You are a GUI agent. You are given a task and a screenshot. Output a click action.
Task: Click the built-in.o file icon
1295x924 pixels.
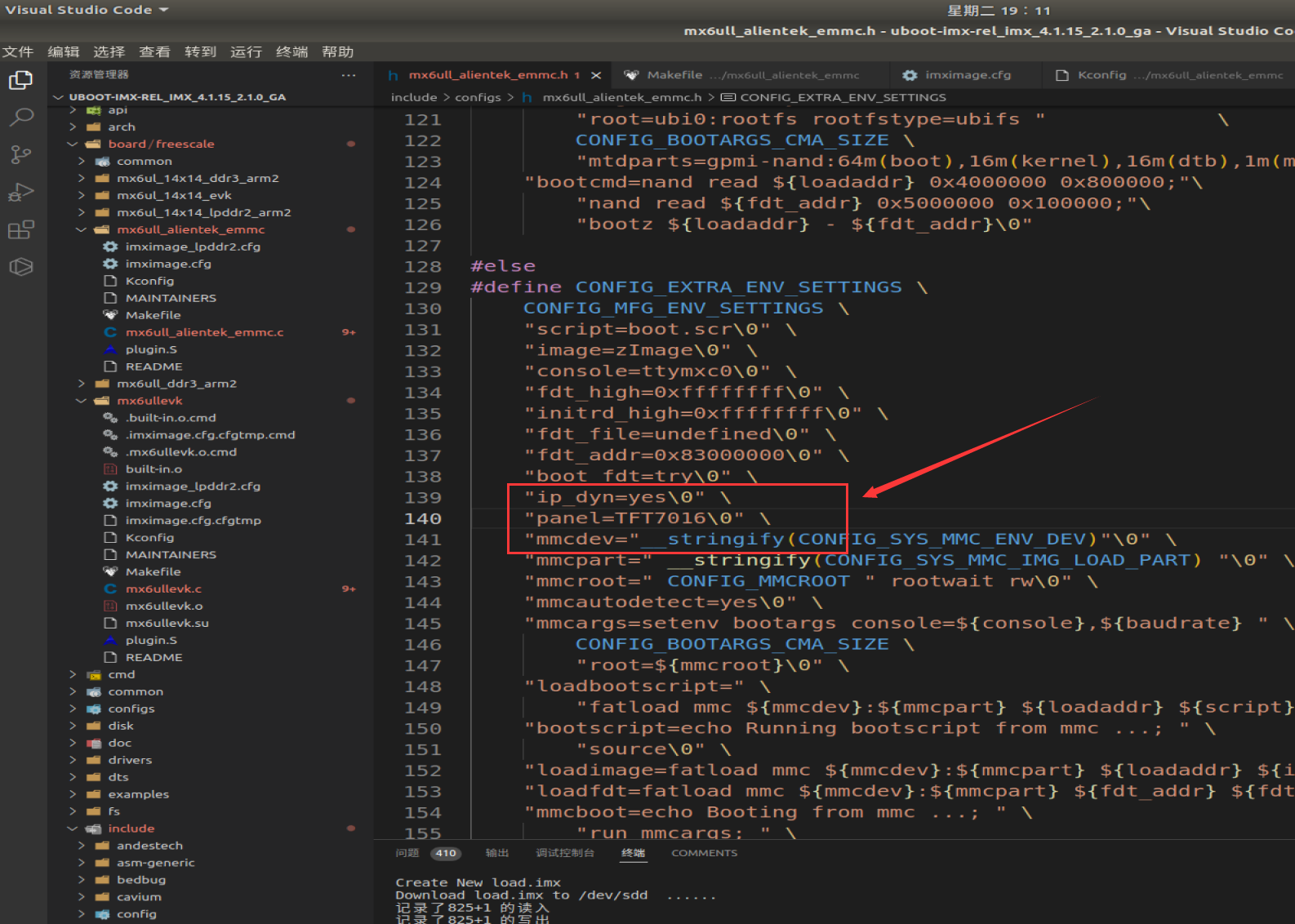110,469
